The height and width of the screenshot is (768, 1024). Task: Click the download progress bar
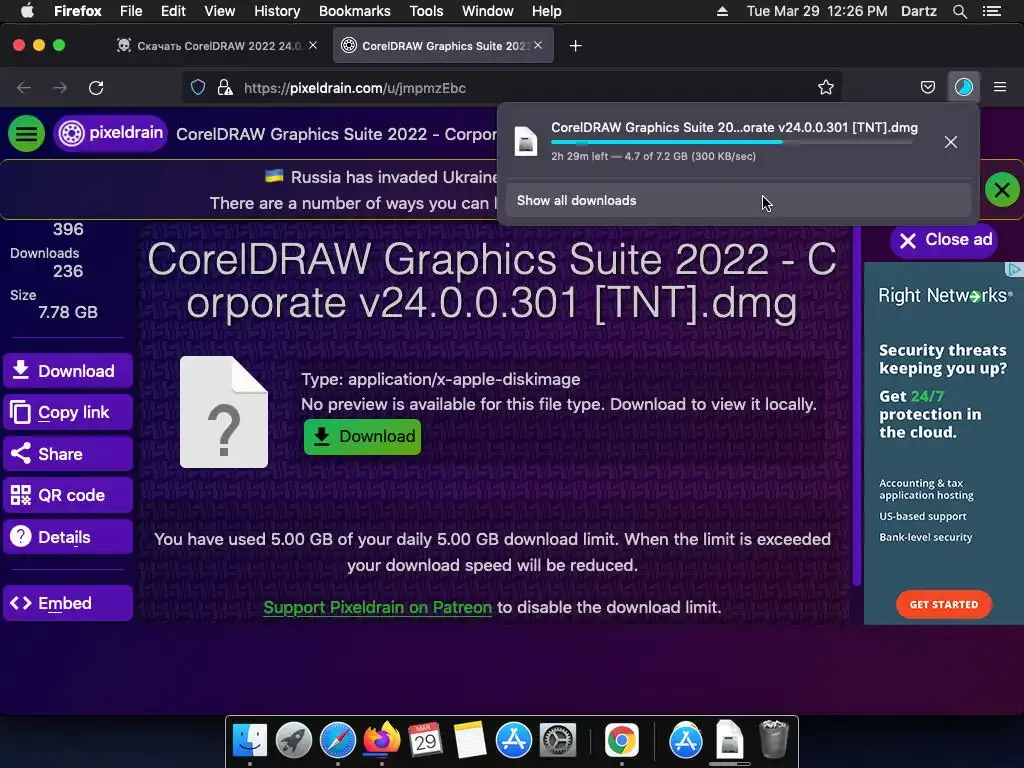731,142
